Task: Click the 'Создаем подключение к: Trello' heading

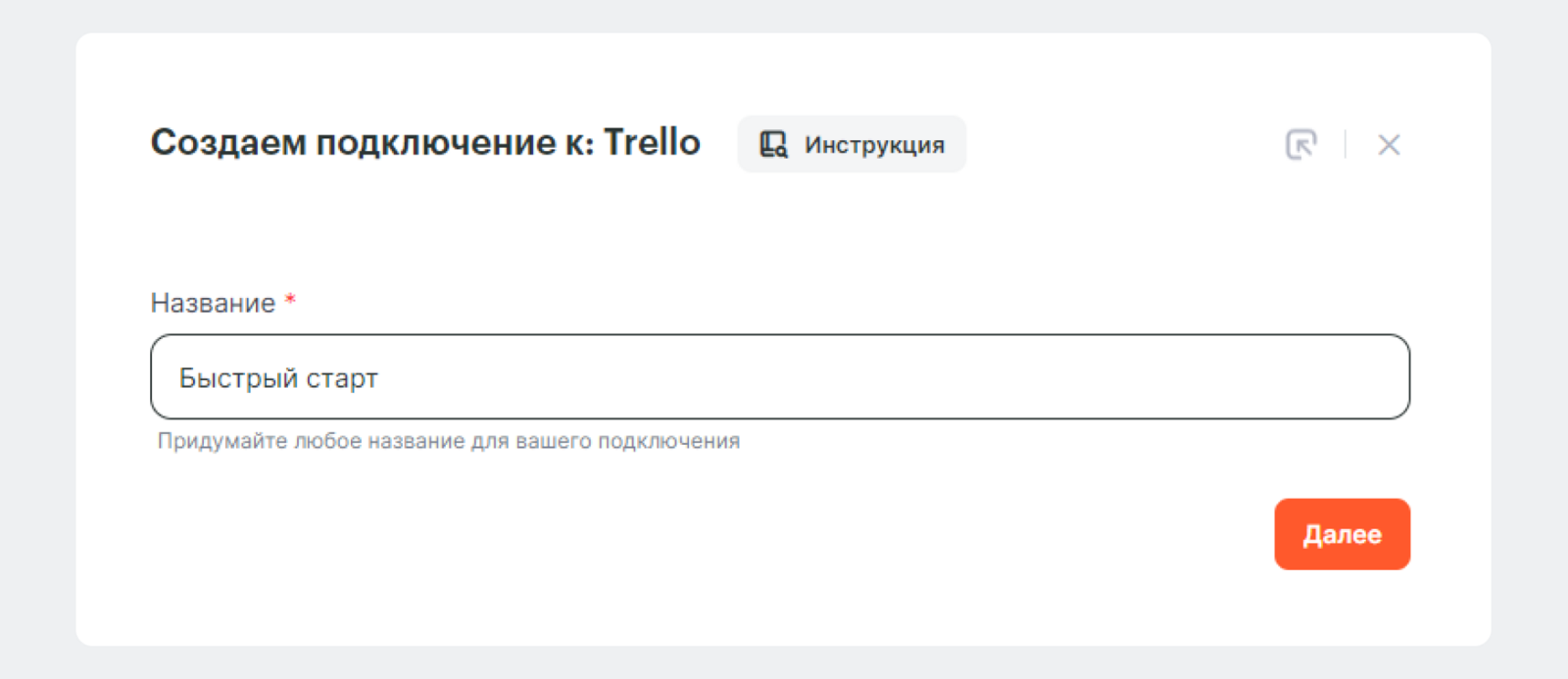Action: click(424, 143)
